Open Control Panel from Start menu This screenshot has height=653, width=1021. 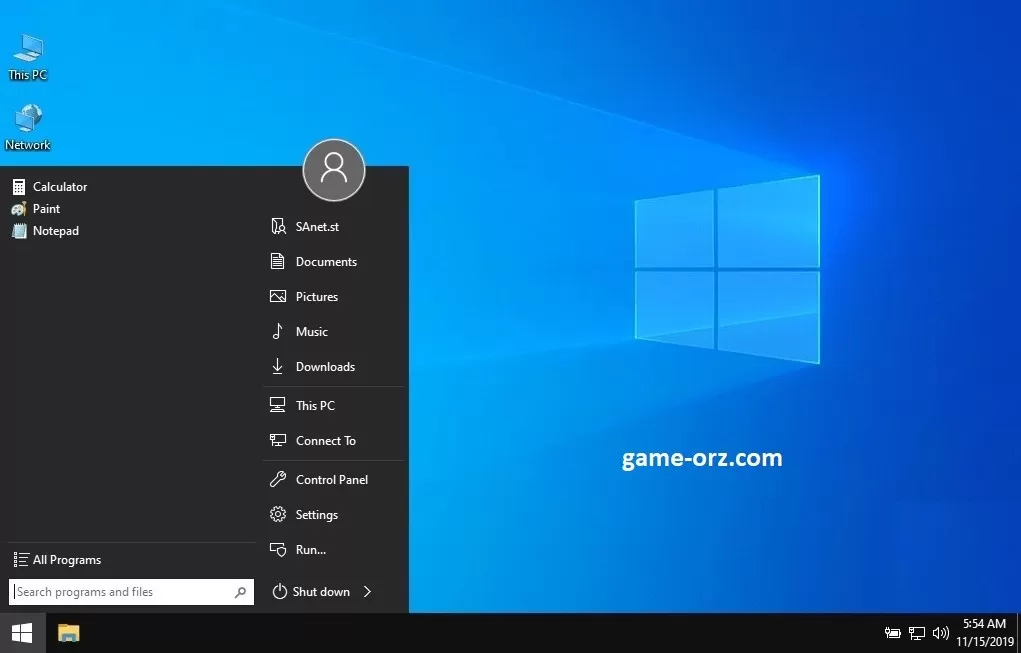click(x=331, y=480)
